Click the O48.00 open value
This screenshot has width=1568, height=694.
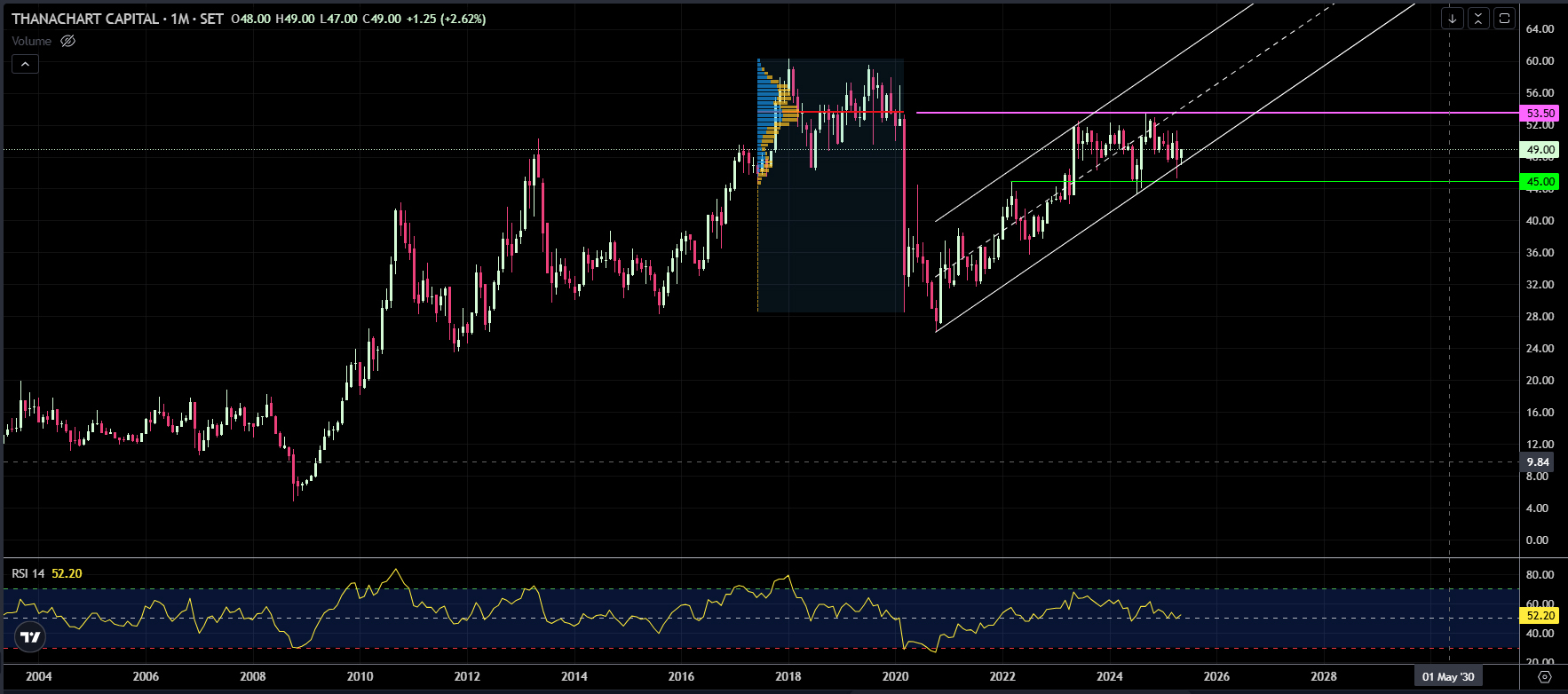click(251, 19)
